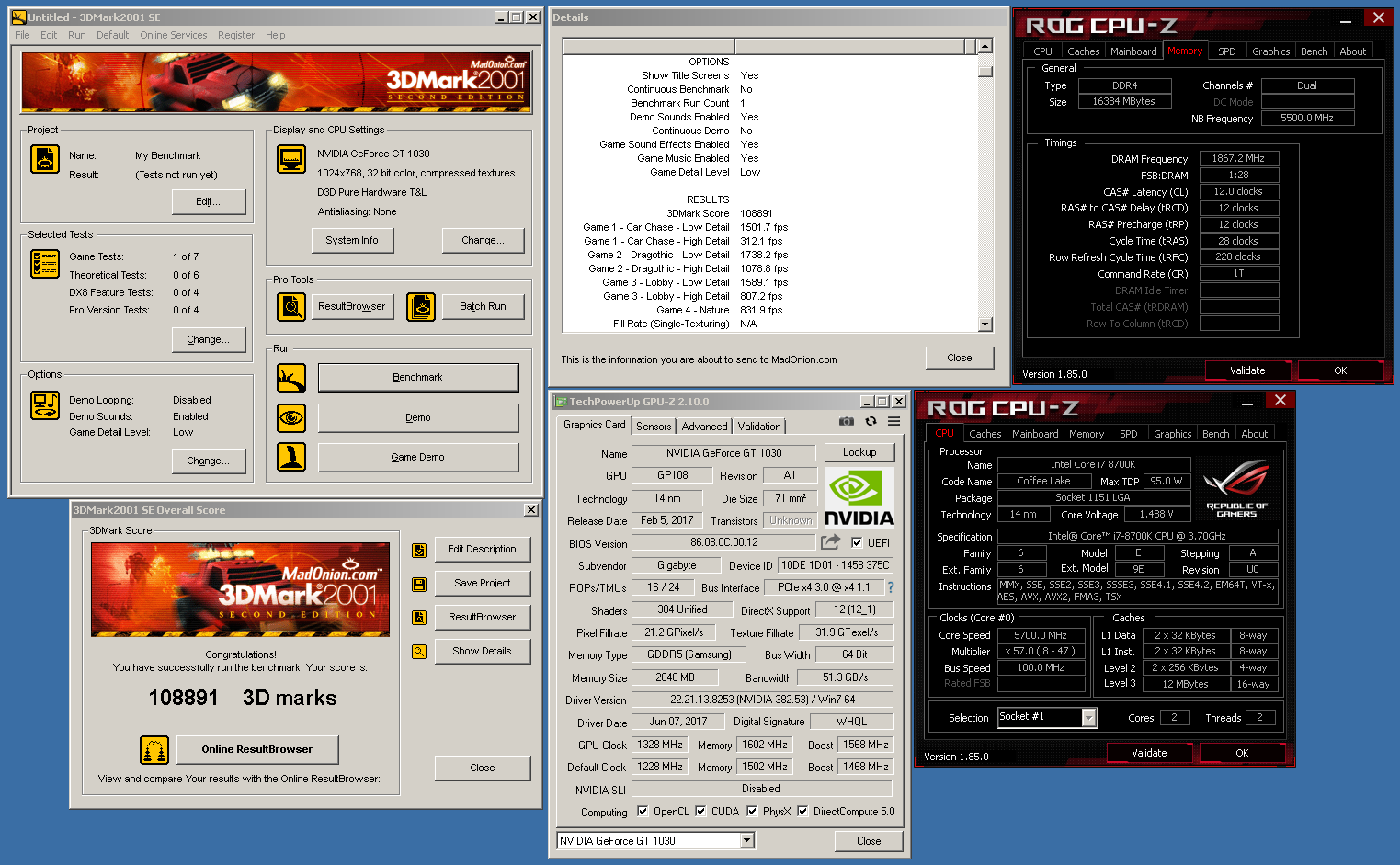Click the Batch Run button
Viewport: 1400px width, 865px height.
(x=483, y=306)
